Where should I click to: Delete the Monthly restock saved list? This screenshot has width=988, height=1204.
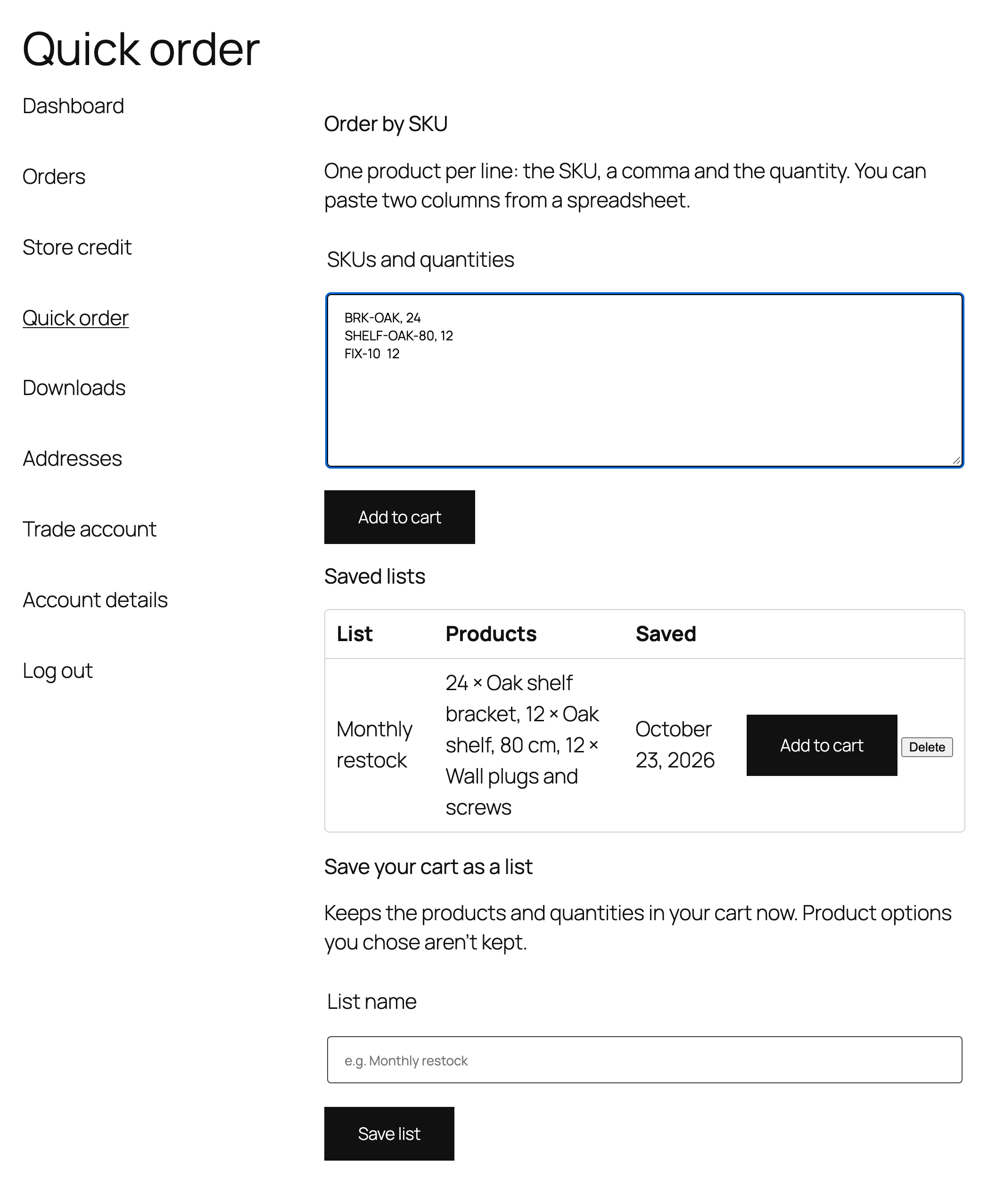927,747
